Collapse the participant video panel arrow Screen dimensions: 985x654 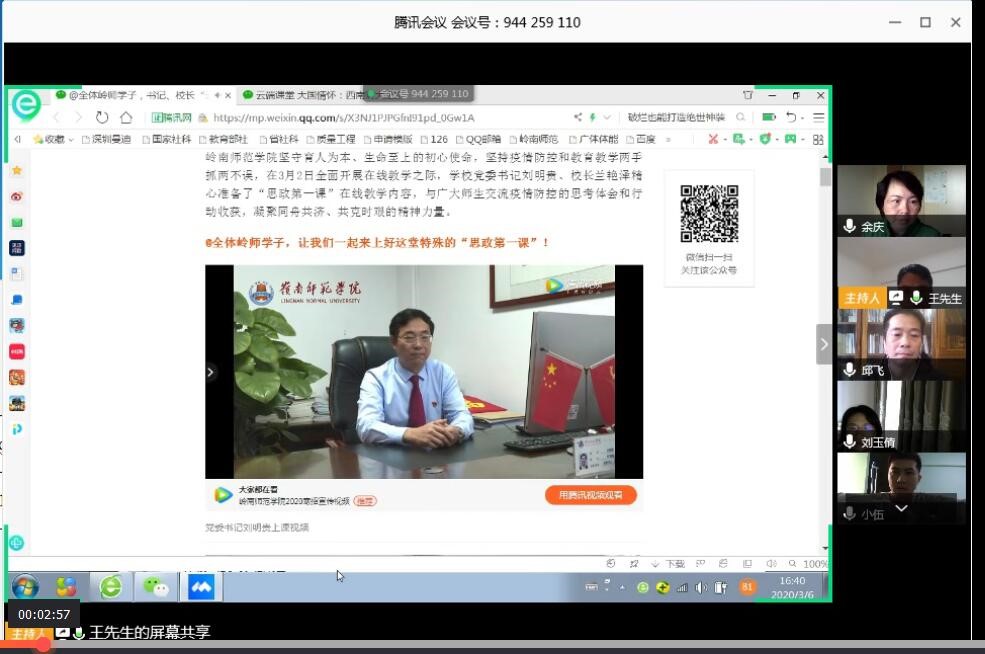[824, 344]
